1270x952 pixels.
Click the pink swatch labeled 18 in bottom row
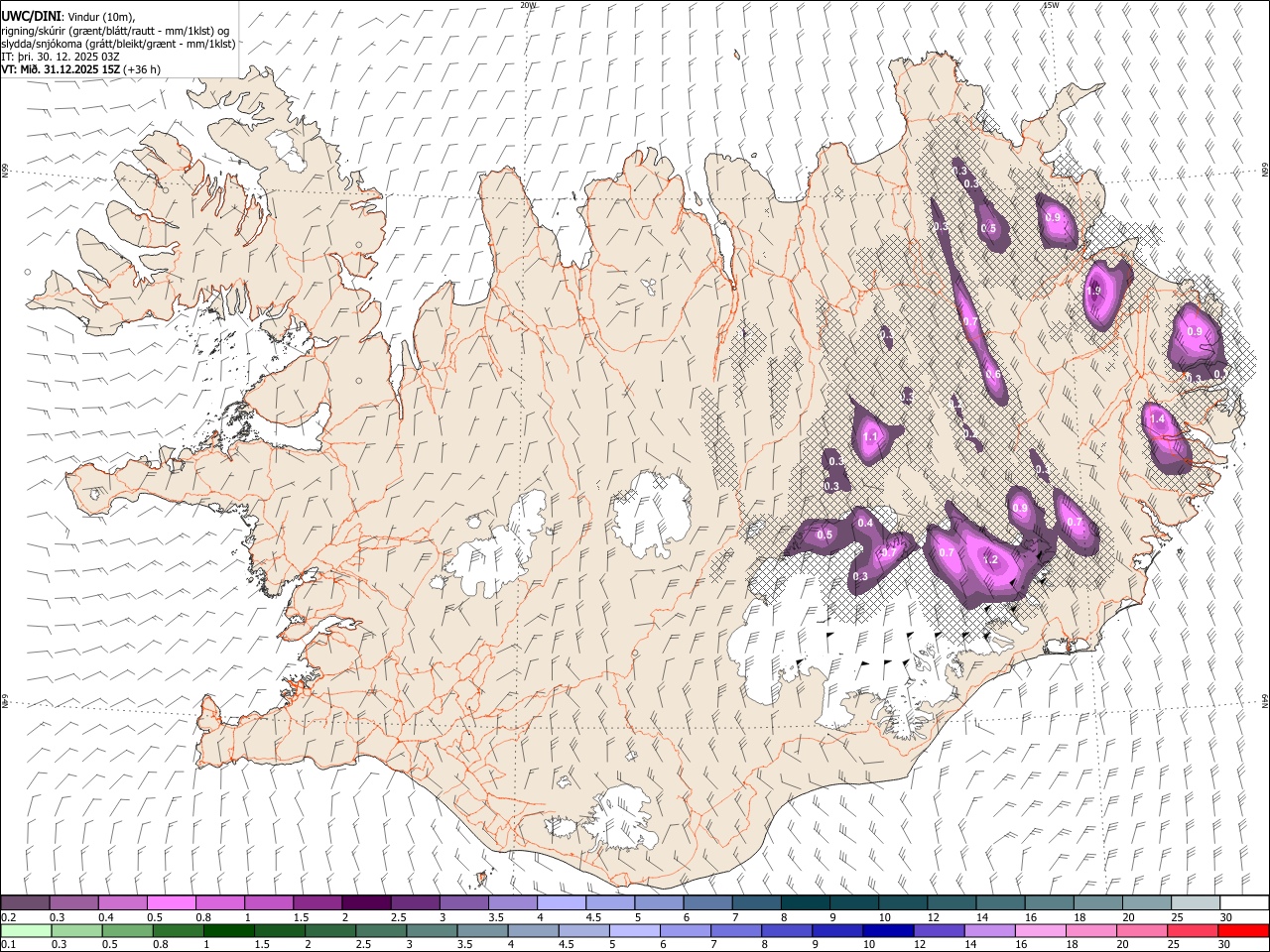tap(1089, 930)
